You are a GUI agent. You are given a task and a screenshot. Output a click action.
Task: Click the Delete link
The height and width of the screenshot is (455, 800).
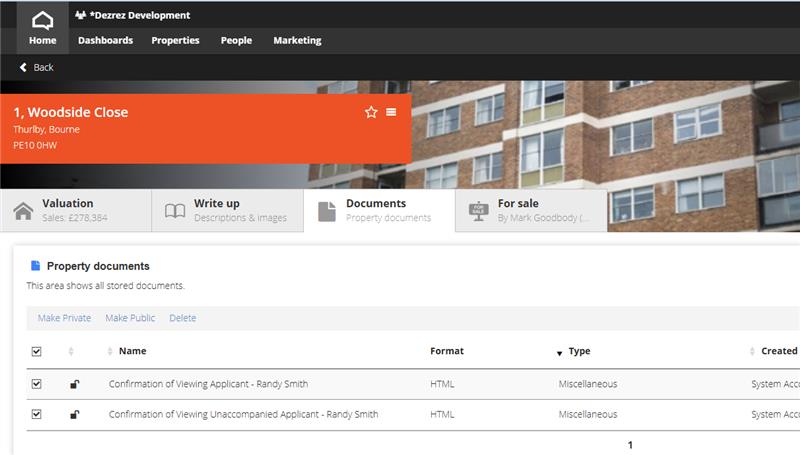[182, 318]
